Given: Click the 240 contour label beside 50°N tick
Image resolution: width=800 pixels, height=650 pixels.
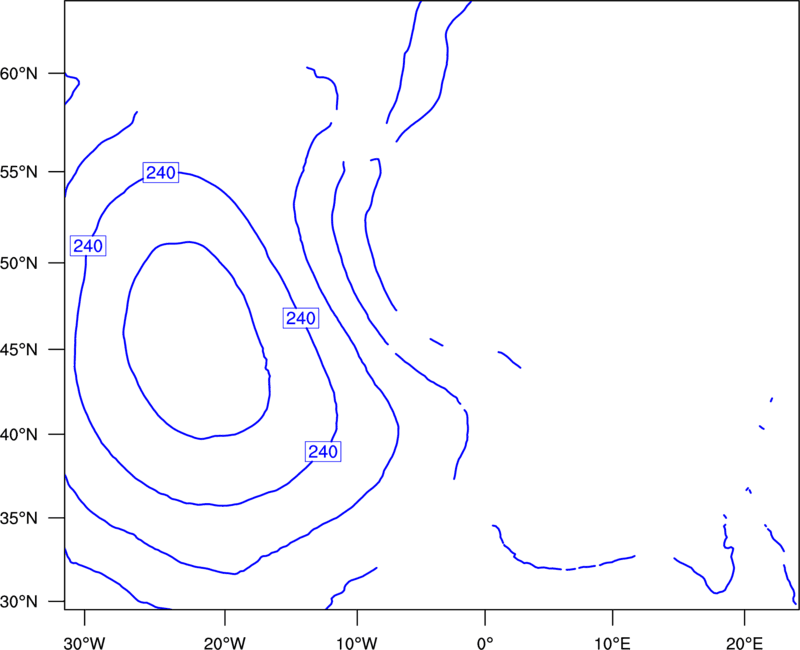Looking at the screenshot, I should (88, 246).
